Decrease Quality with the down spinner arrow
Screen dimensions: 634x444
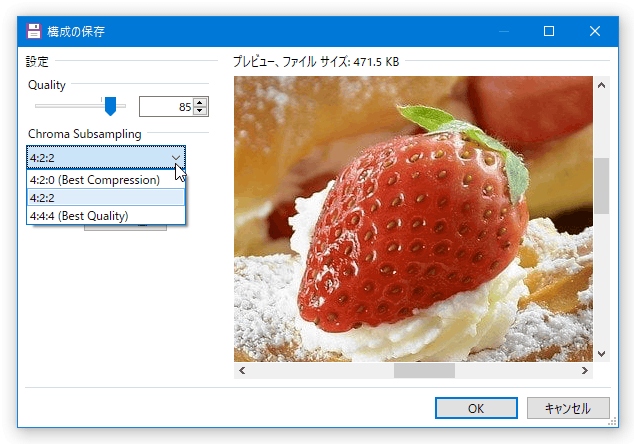point(200,111)
